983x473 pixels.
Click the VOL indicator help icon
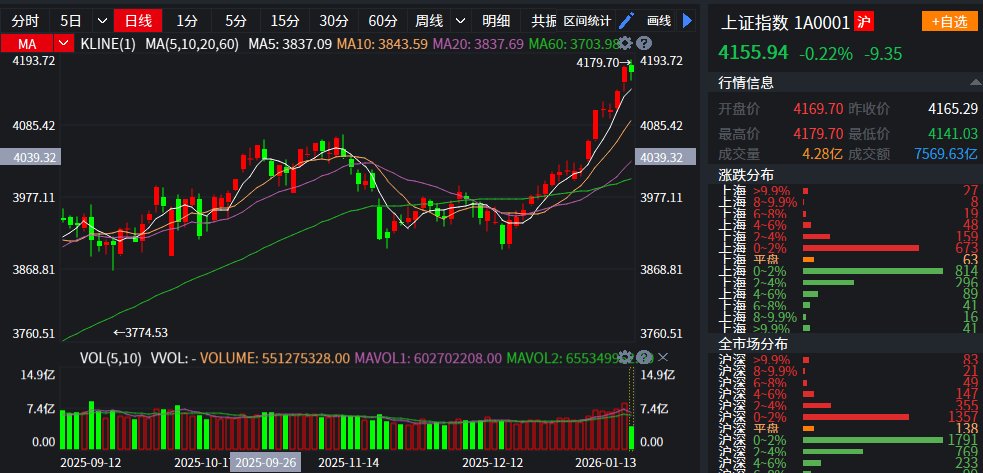point(643,357)
